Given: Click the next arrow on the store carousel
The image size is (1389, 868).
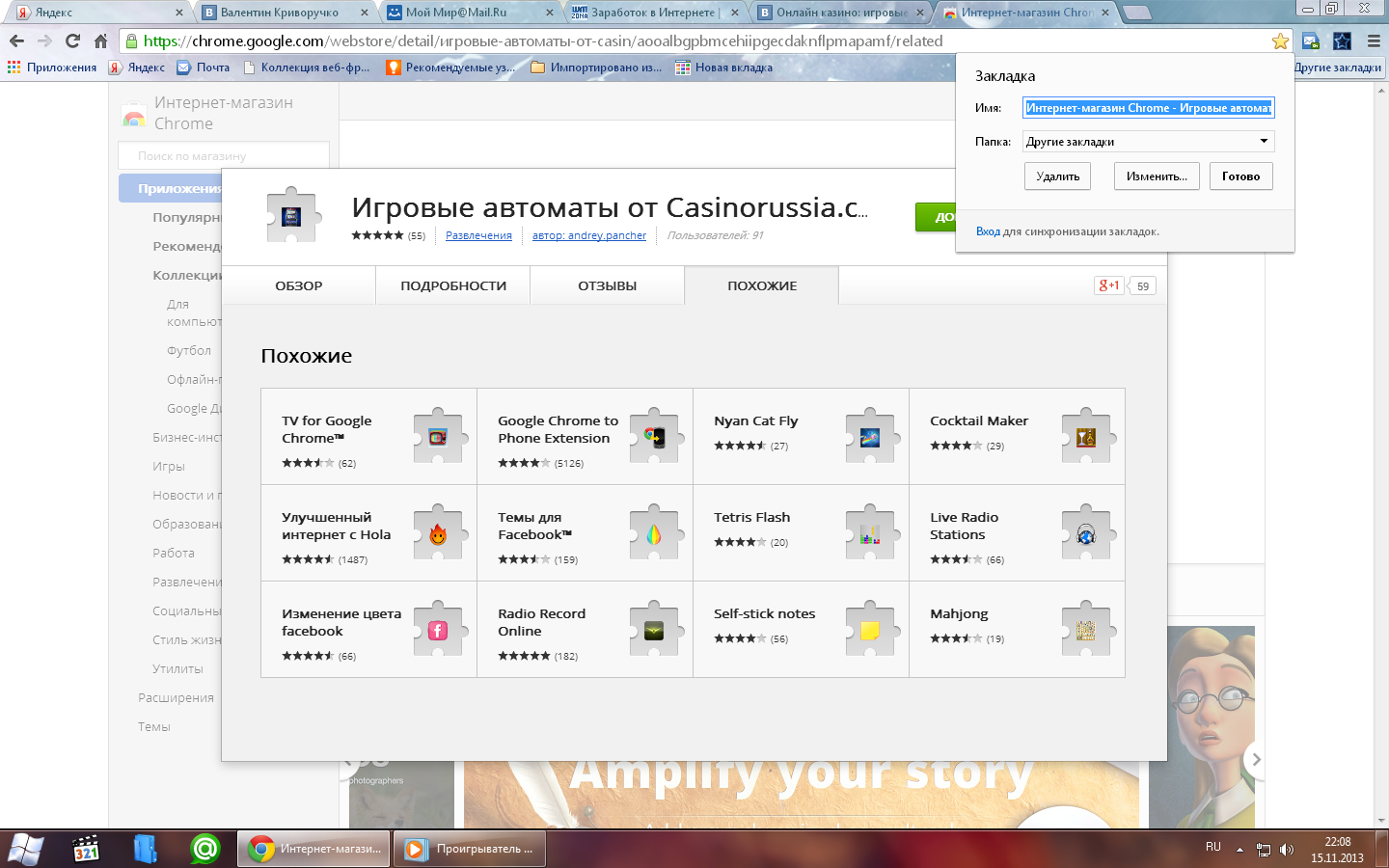Looking at the screenshot, I should point(1255,760).
